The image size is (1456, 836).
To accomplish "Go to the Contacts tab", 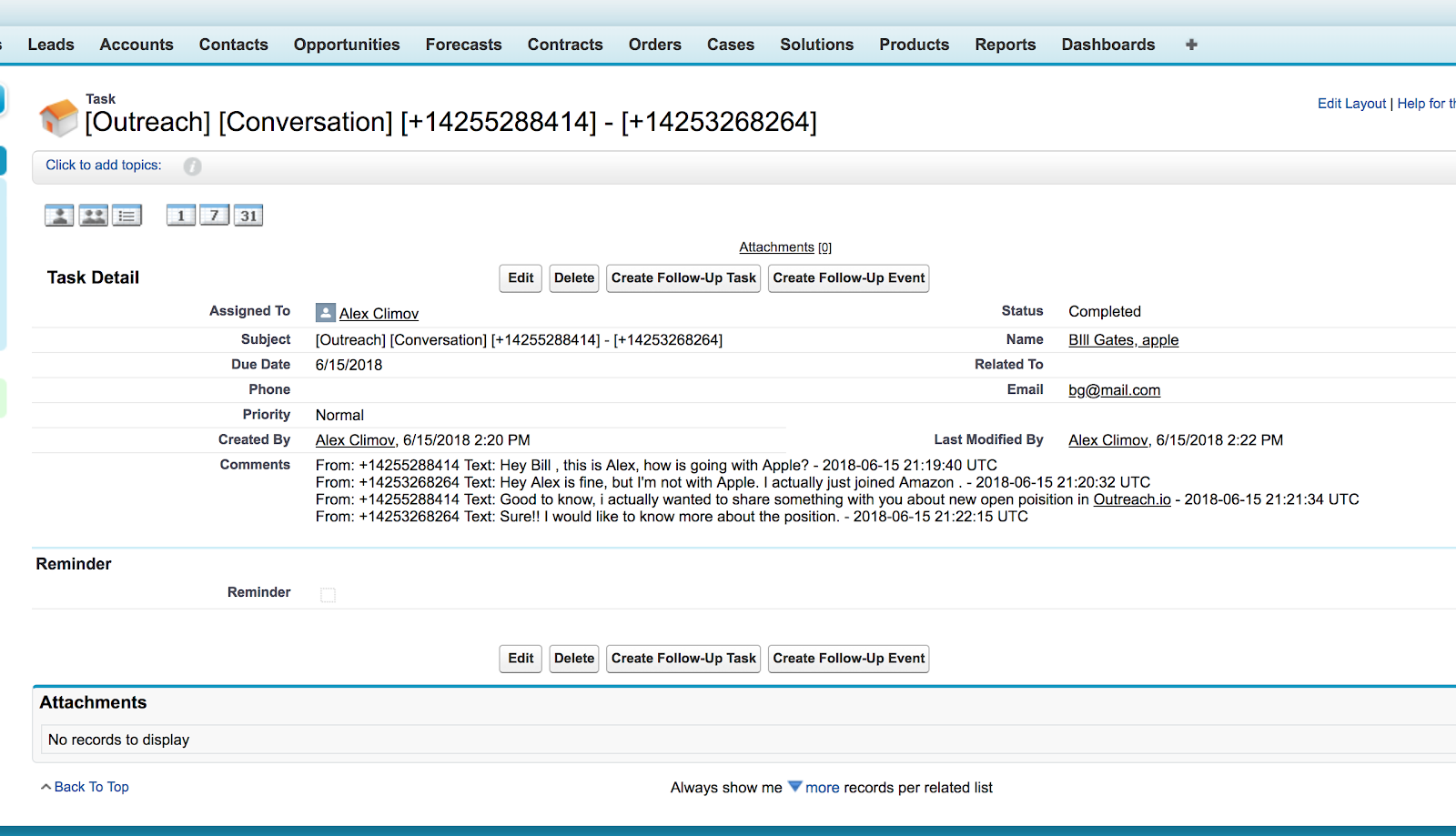I will (x=234, y=45).
